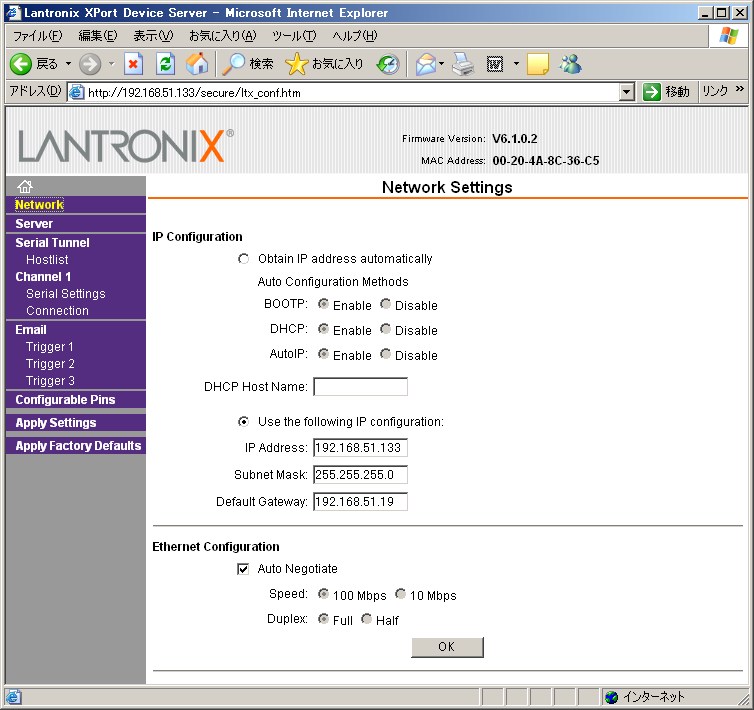This screenshot has height=710, width=754.
Task: Open the ツール(T) menu
Action: [x=294, y=36]
